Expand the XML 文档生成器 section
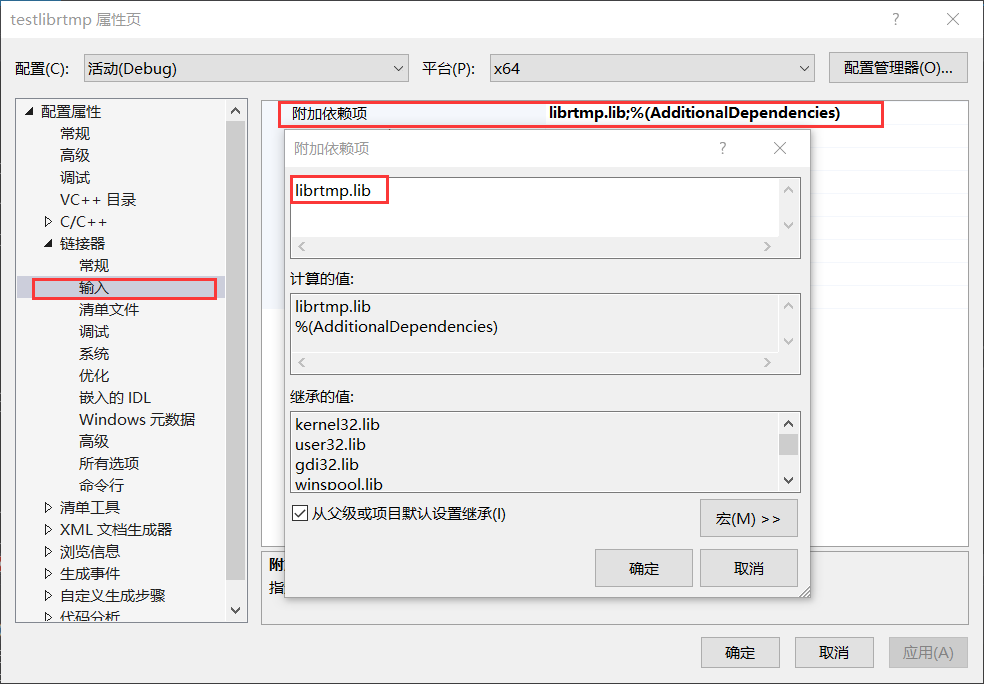 [x=46, y=529]
